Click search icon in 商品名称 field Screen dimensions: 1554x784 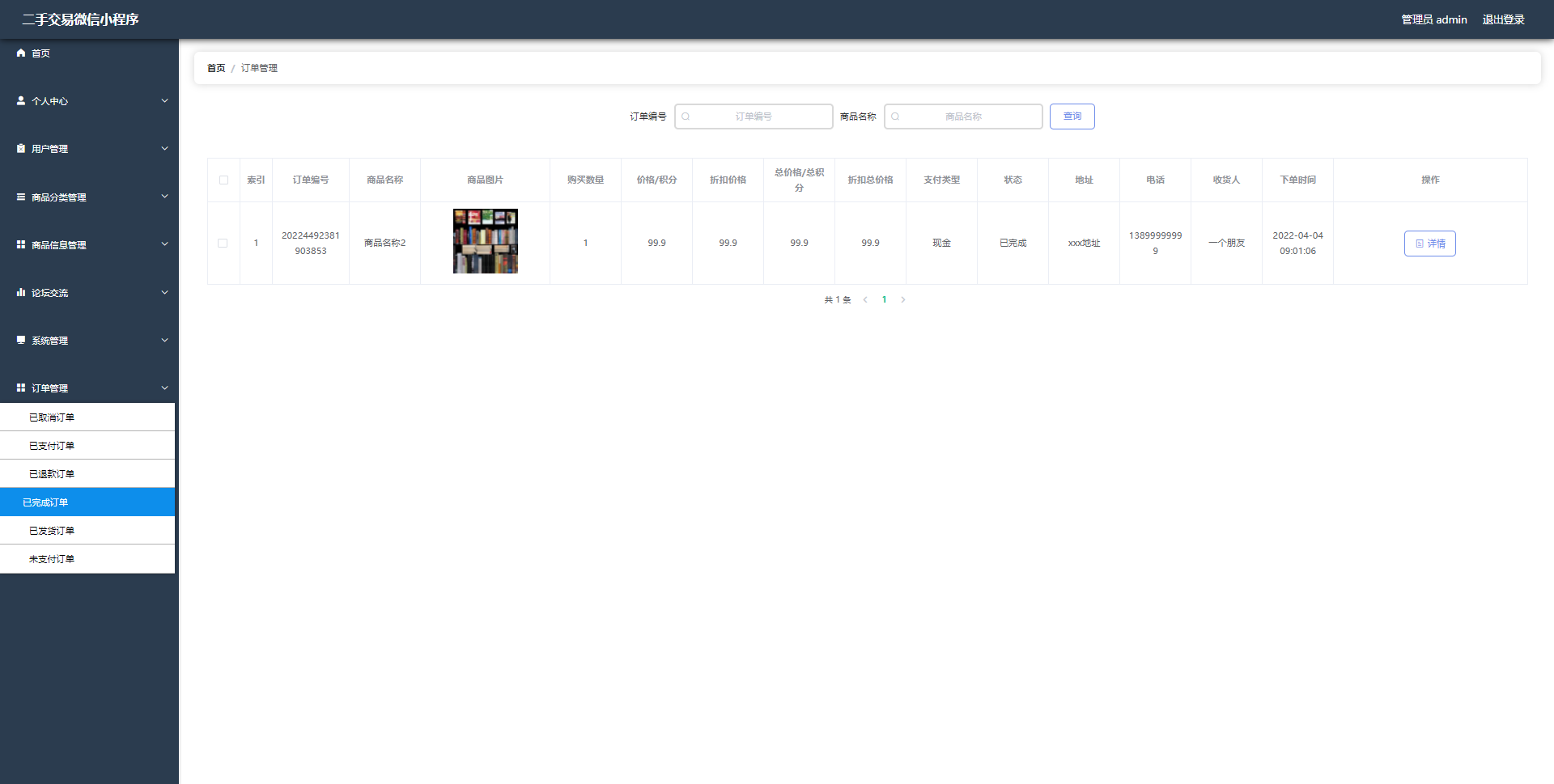click(x=895, y=117)
